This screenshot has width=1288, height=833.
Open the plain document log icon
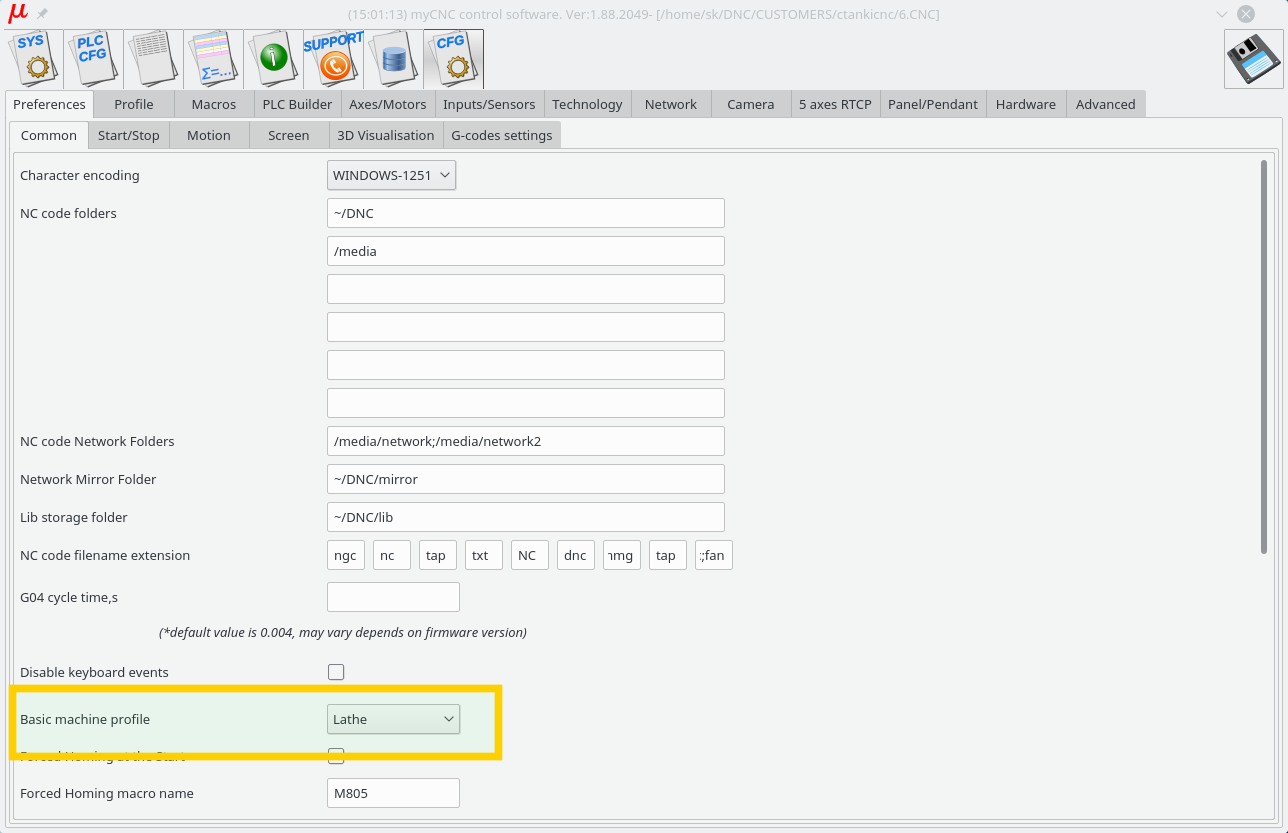(x=154, y=58)
